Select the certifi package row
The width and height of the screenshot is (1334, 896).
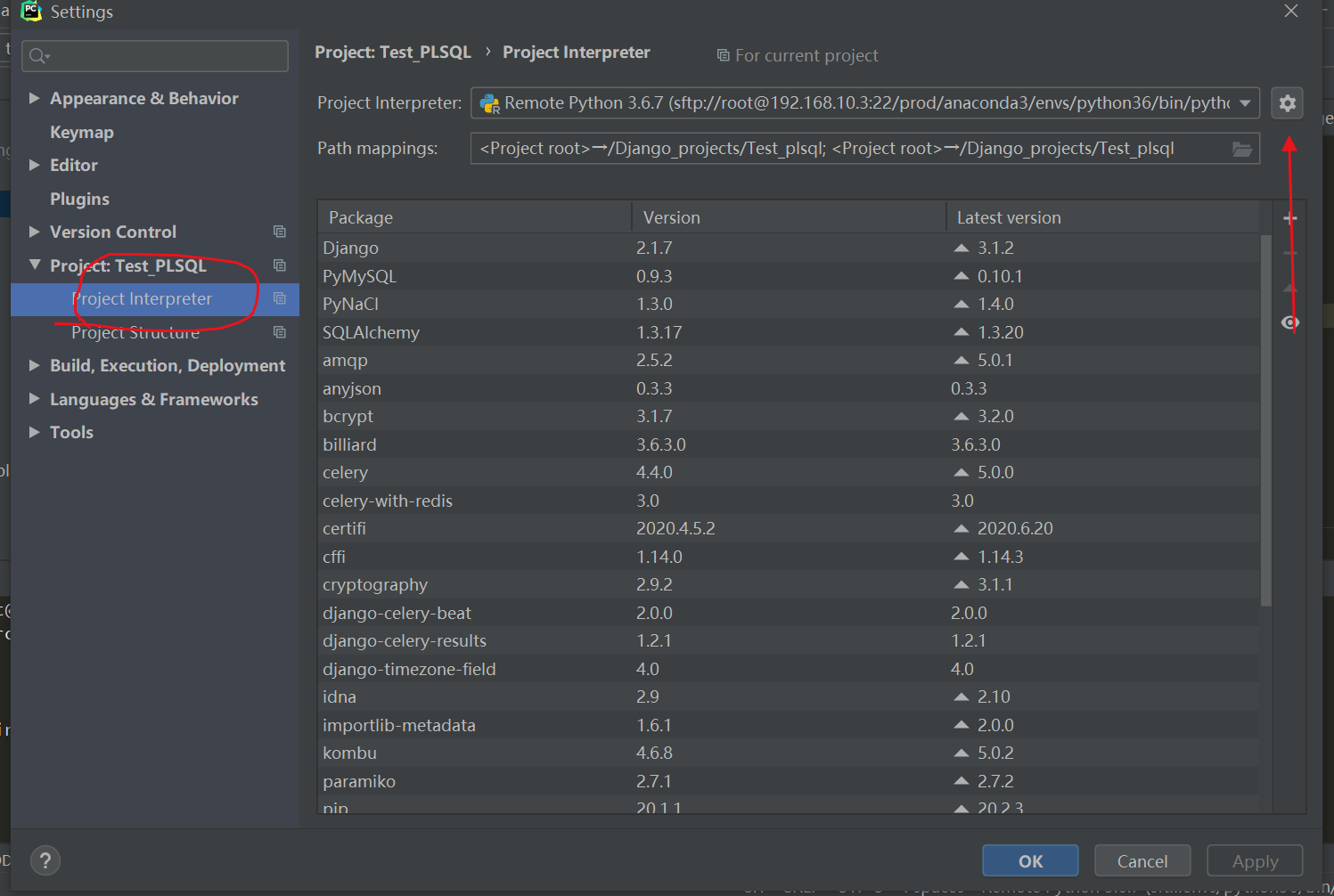point(789,528)
